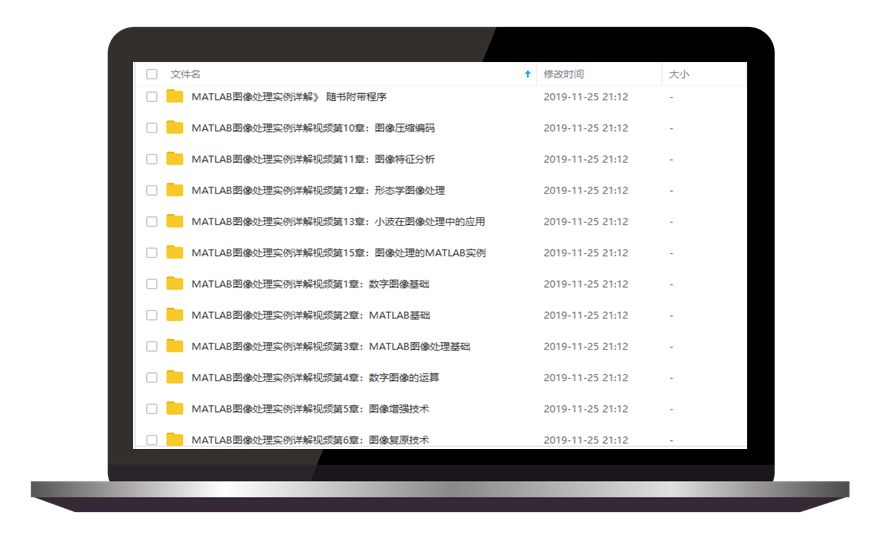Open folder 第10章：图像压缩编码
881x541 pixels.
(313, 128)
